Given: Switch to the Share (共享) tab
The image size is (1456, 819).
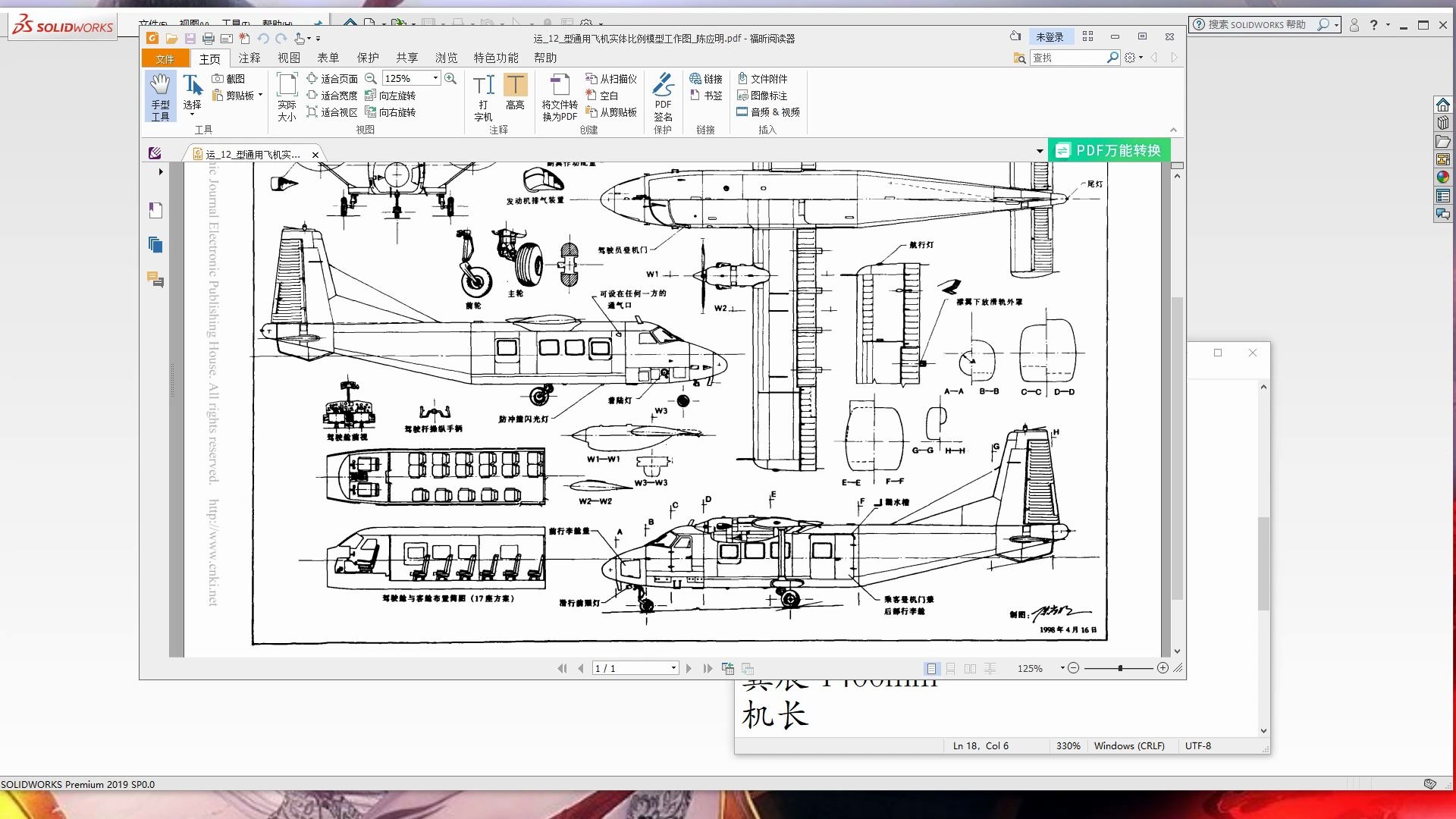Looking at the screenshot, I should pyautogui.click(x=407, y=58).
